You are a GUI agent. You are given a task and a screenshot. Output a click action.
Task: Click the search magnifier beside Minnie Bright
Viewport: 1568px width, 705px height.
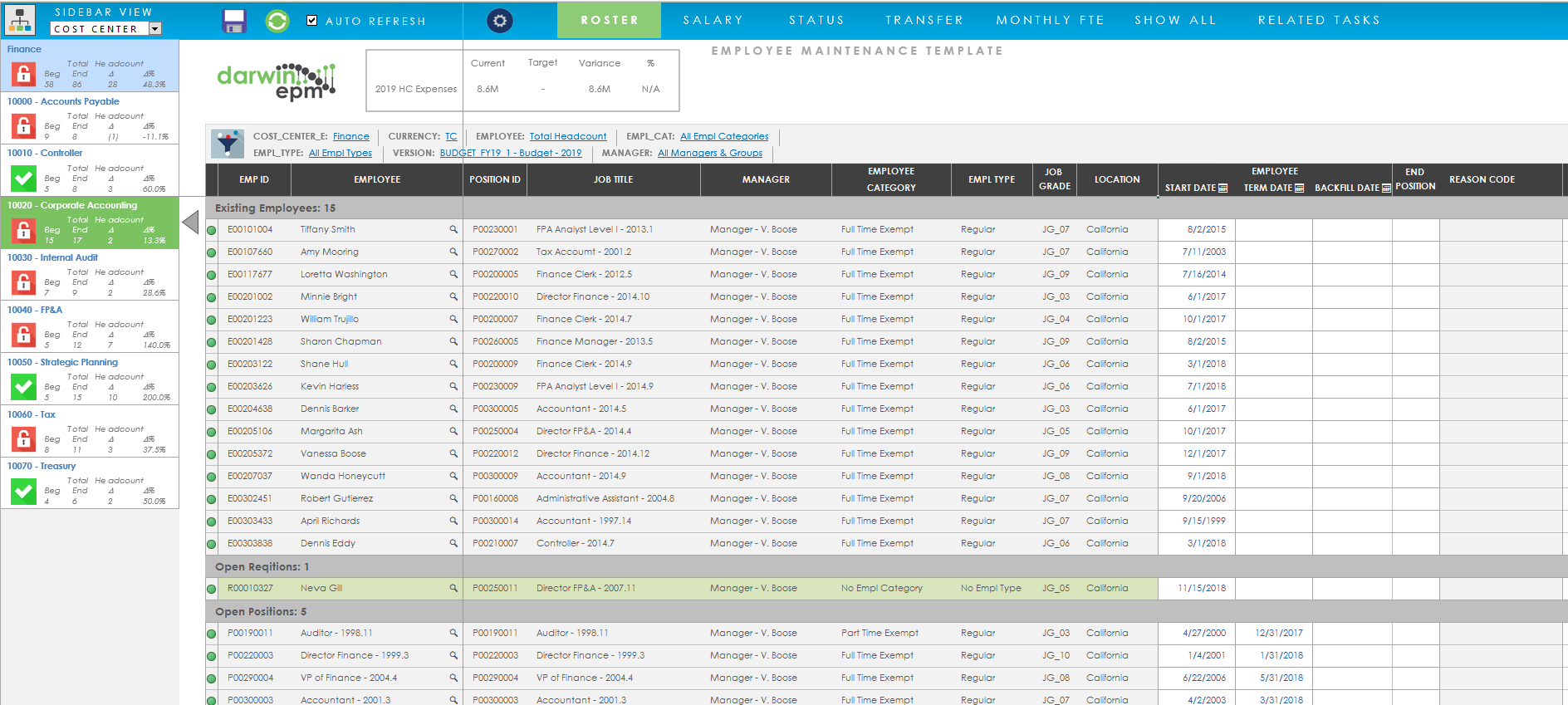tap(453, 296)
